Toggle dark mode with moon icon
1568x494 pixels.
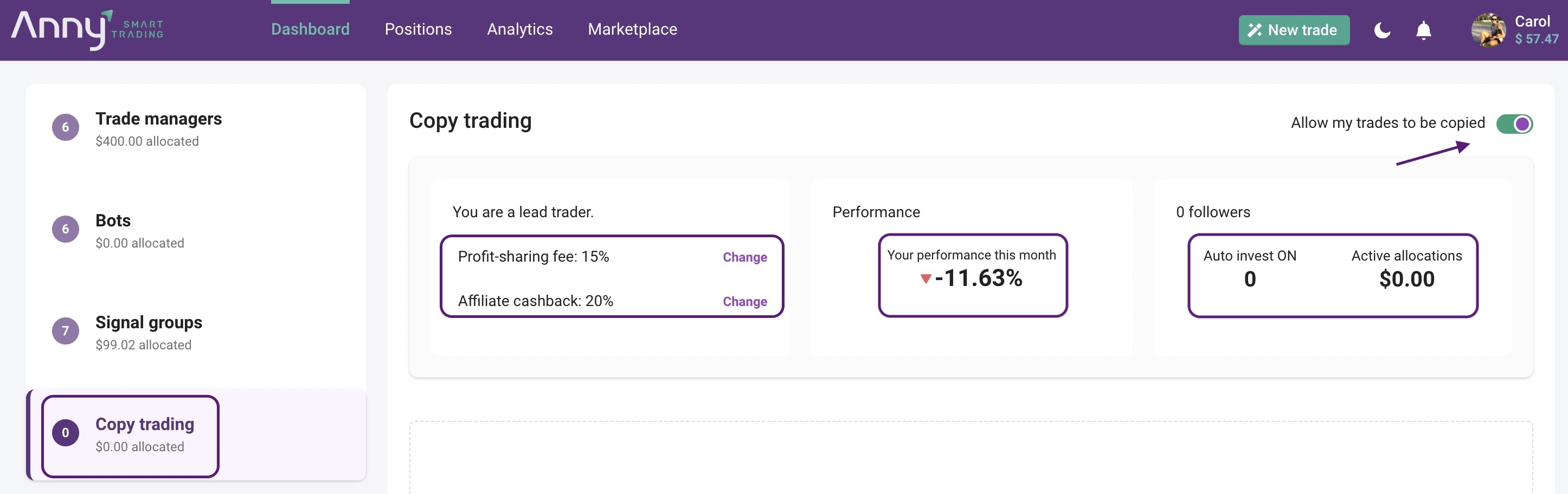click(x=1381, y=30)
